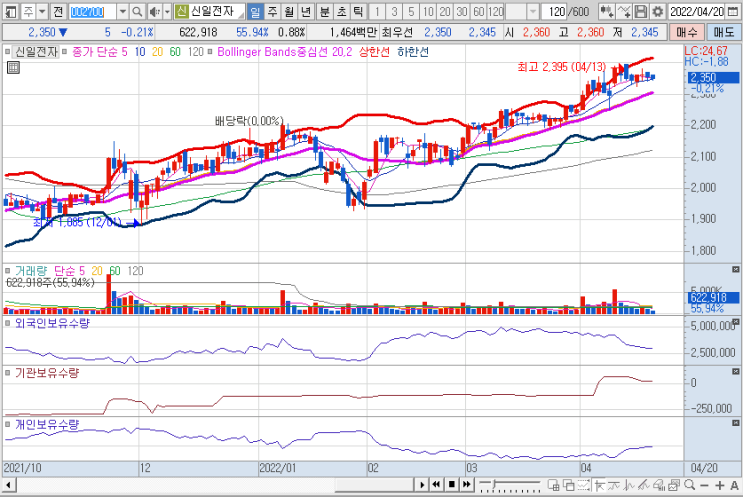Click the 외국인보유수량 panel label

pos(52,323)
